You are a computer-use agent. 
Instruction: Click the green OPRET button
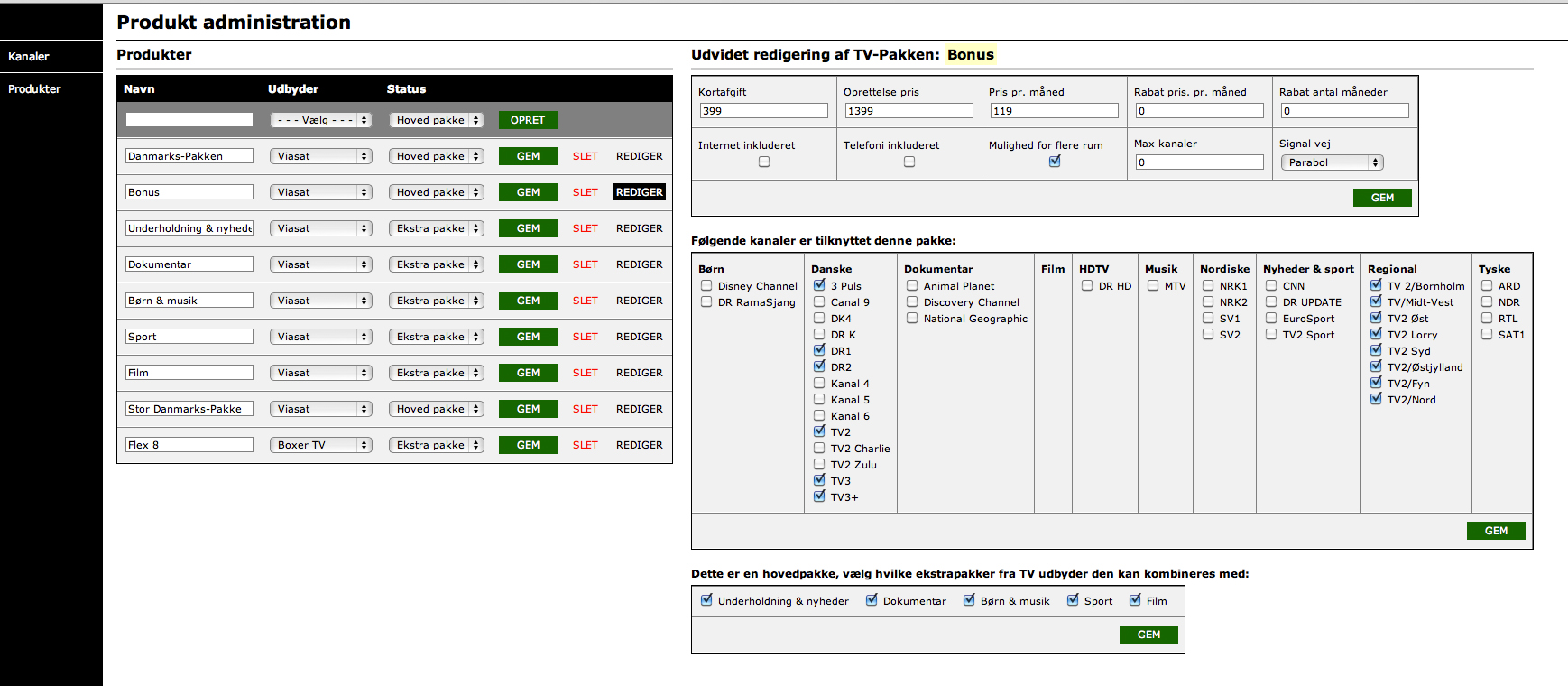tap(528, 120)
